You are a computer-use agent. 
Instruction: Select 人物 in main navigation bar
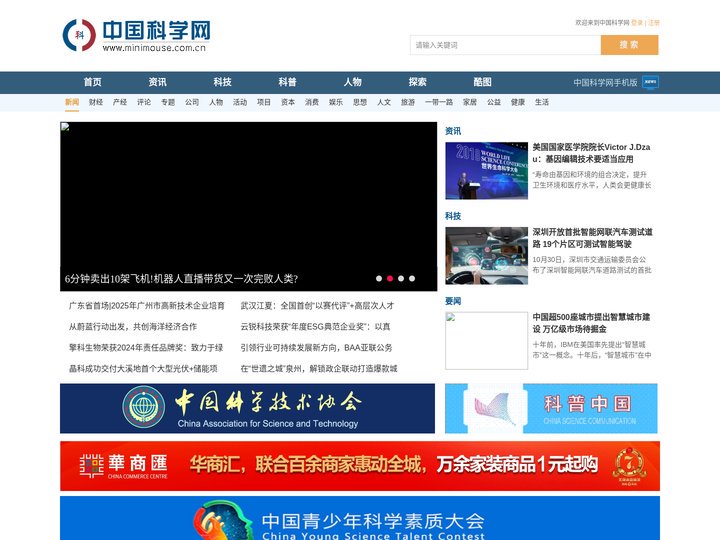[x=353, y=82]
